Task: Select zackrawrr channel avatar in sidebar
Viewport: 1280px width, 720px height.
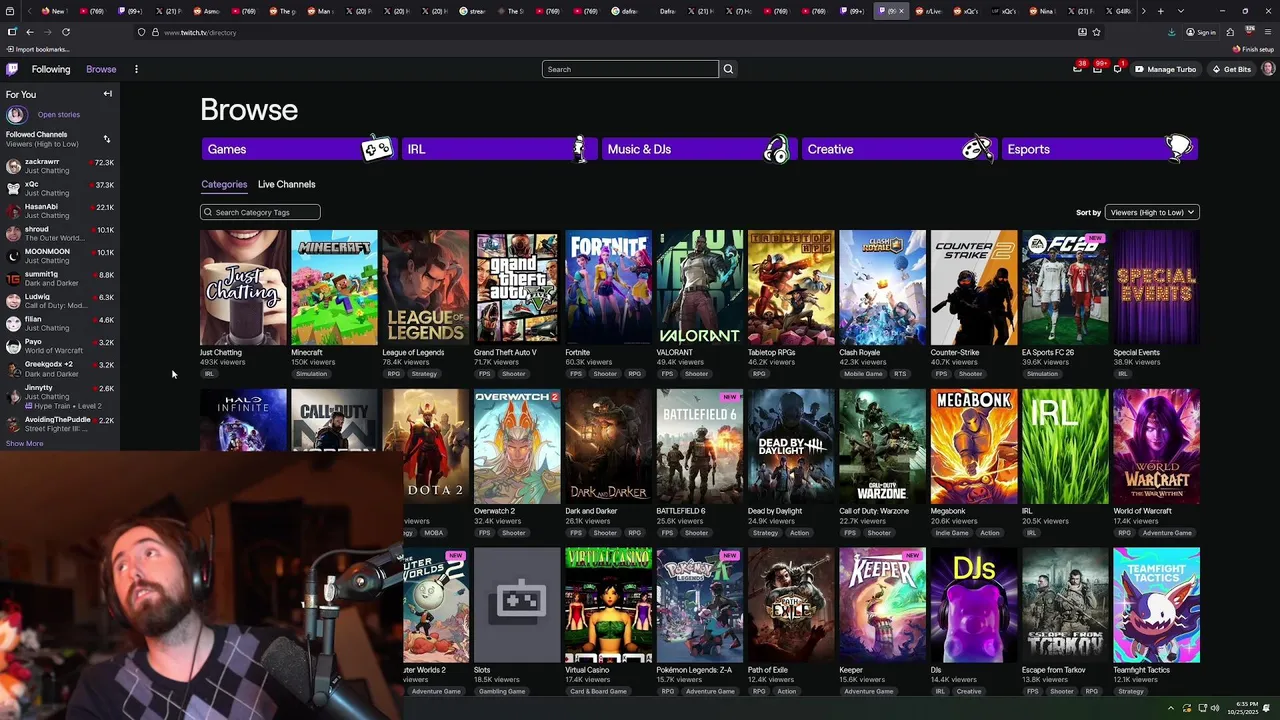Action: pos(13,166)
